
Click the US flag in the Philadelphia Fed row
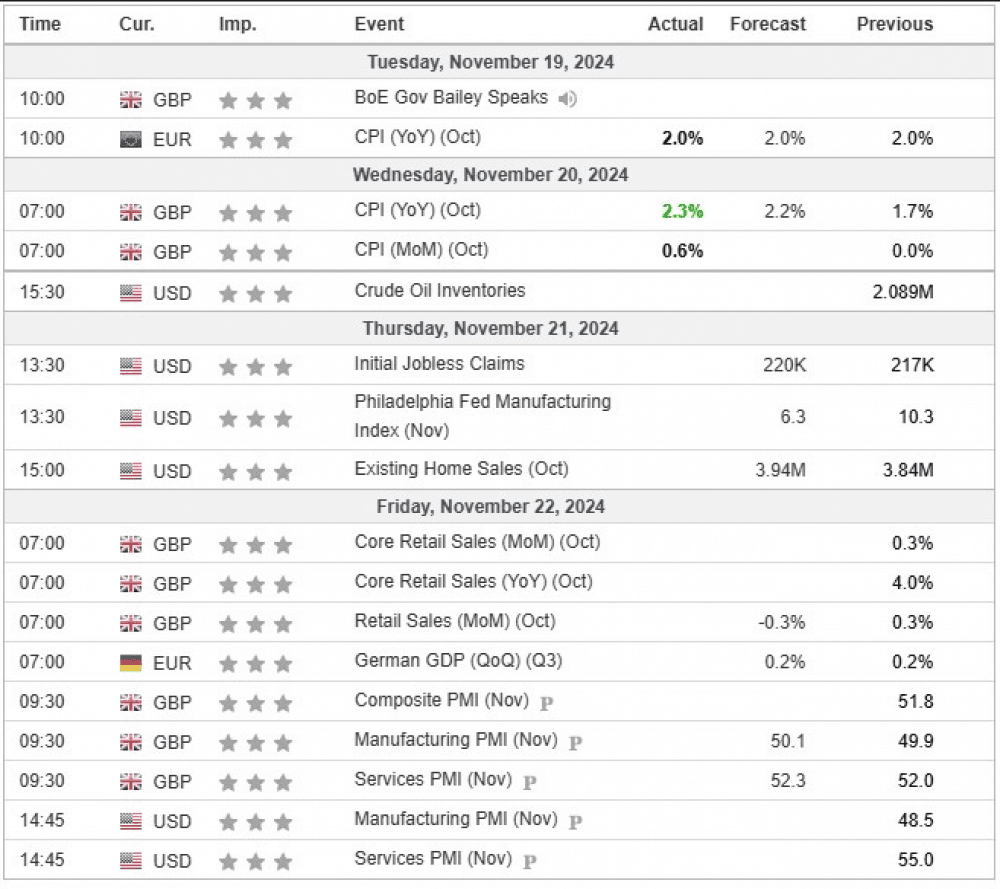click(x=131, y=418)
